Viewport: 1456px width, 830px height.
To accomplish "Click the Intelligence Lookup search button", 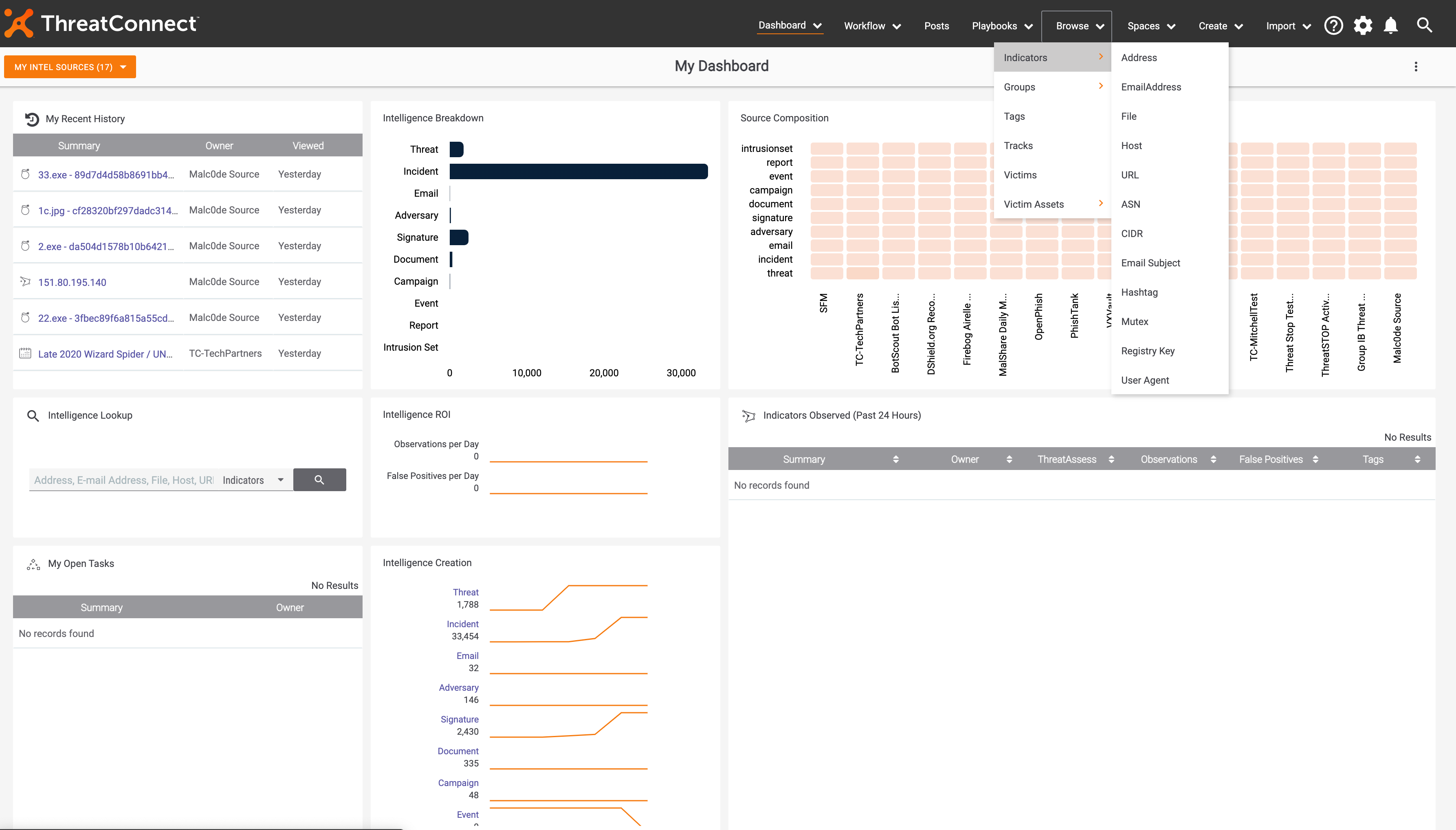I will [319, 480].
